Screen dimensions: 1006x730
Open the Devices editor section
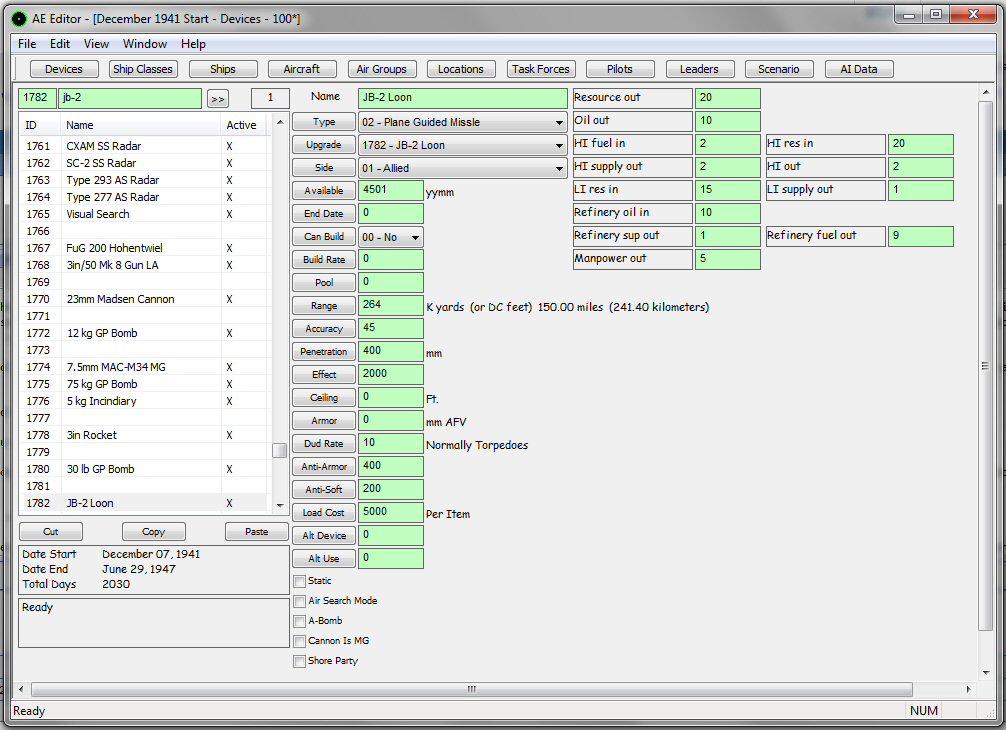pyautogui.click(x=64, y=69)
